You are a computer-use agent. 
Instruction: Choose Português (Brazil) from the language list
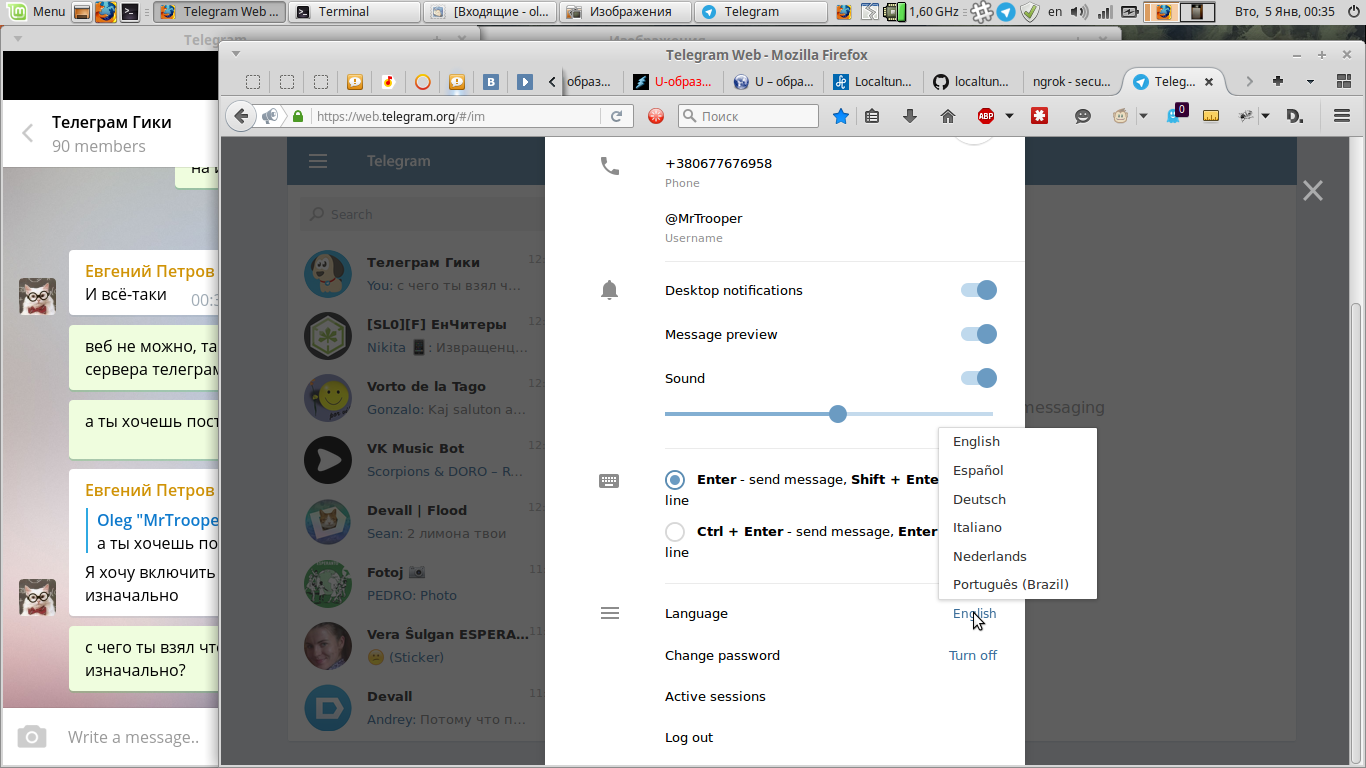[1018, 585]
